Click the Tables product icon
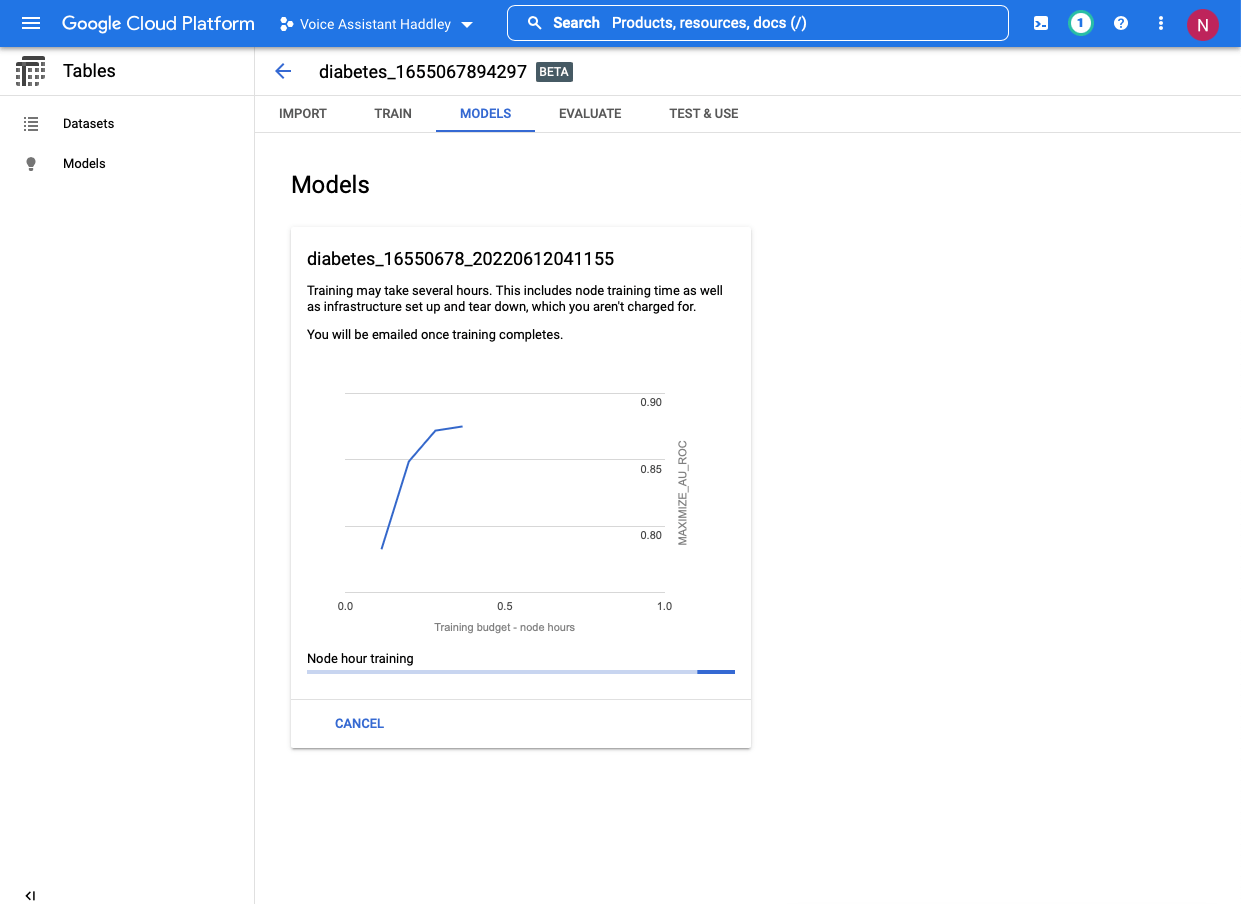Image resolution: width=1241 pixels, height=904 pixels. [x=31, y=71]
